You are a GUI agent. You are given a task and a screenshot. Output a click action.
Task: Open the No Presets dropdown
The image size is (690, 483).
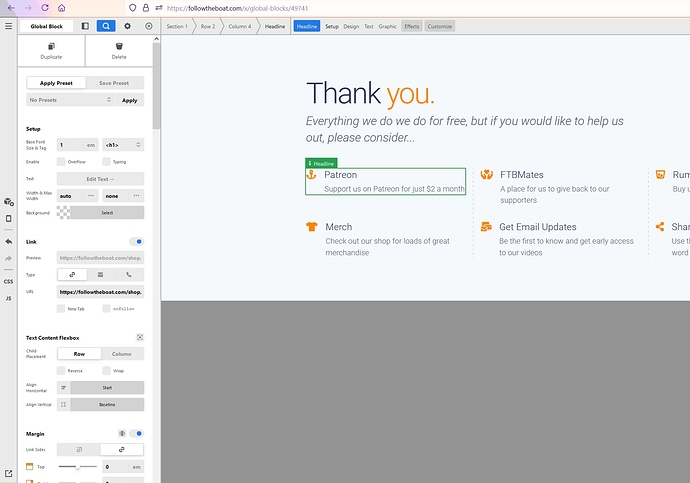point(70,100)
